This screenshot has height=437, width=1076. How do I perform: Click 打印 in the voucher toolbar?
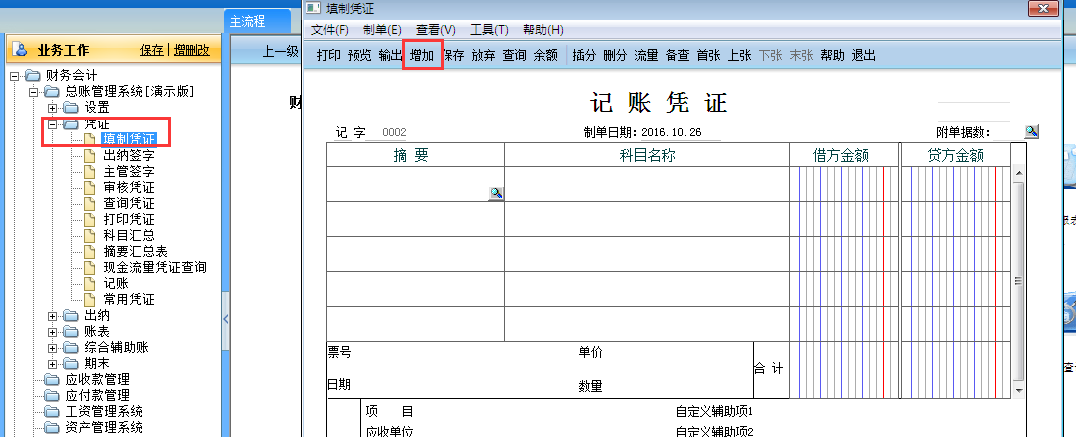click(328, 56)
